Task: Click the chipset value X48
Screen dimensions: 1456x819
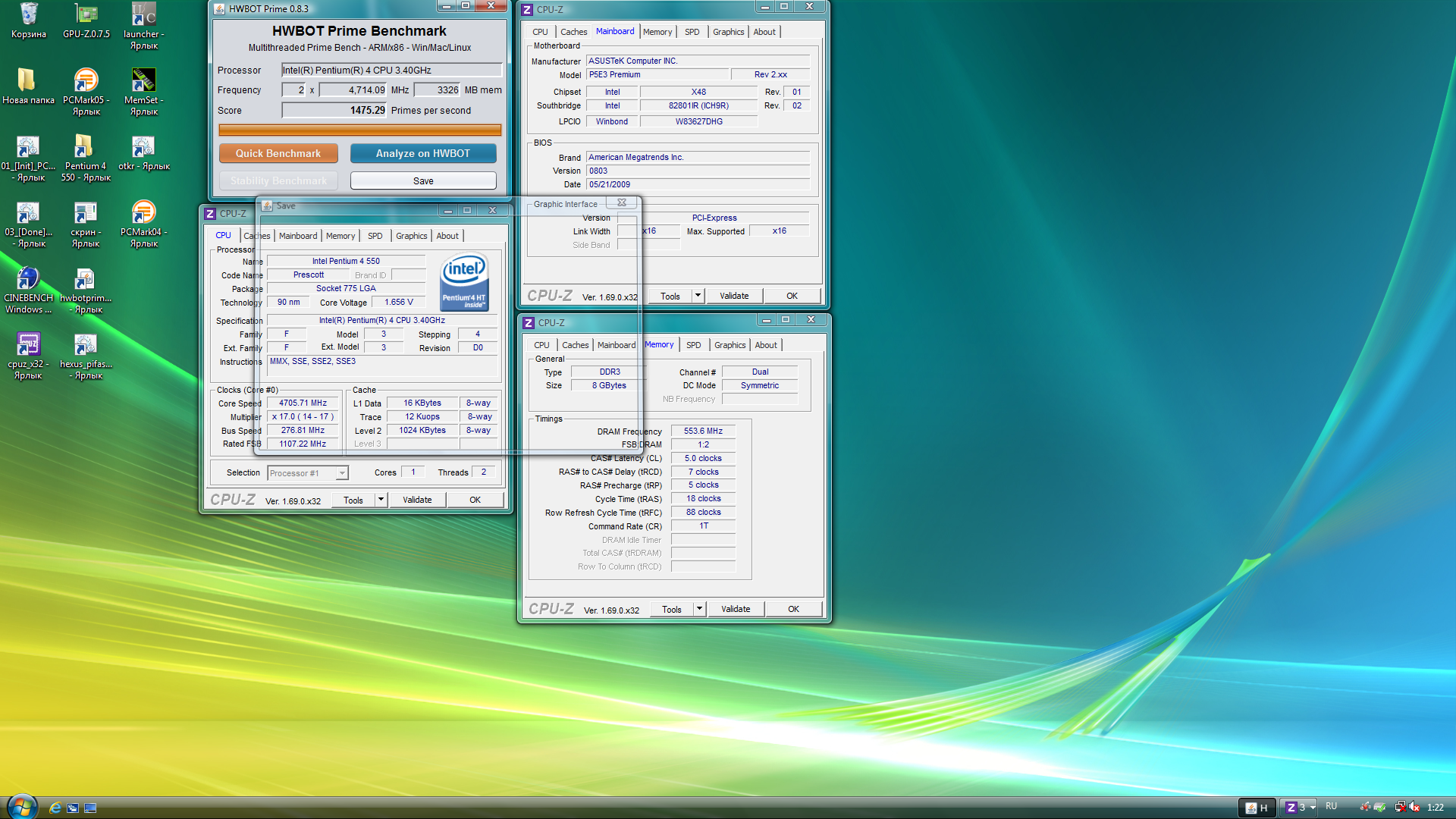Action: click(698, 92)
